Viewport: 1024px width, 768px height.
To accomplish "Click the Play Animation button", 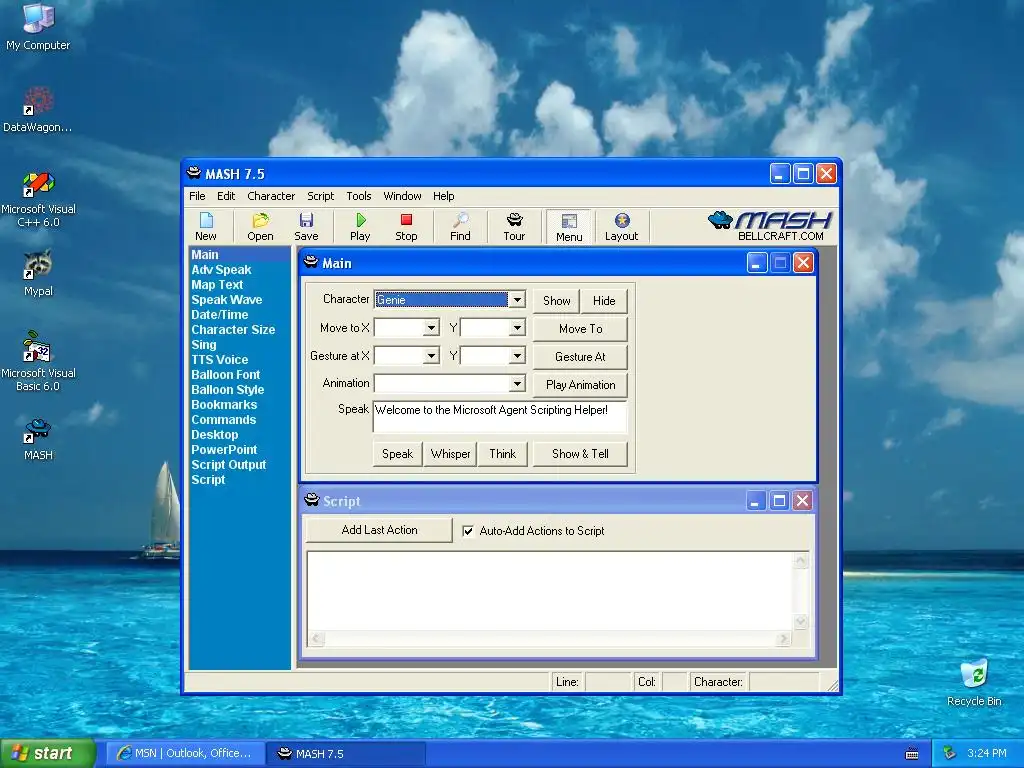I will 581,385.
